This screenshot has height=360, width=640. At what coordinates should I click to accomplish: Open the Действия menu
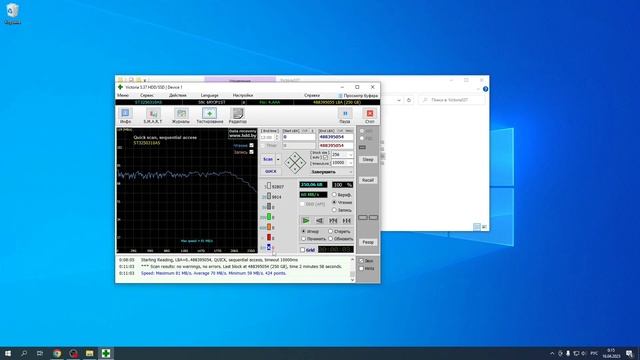click(178, 96)
